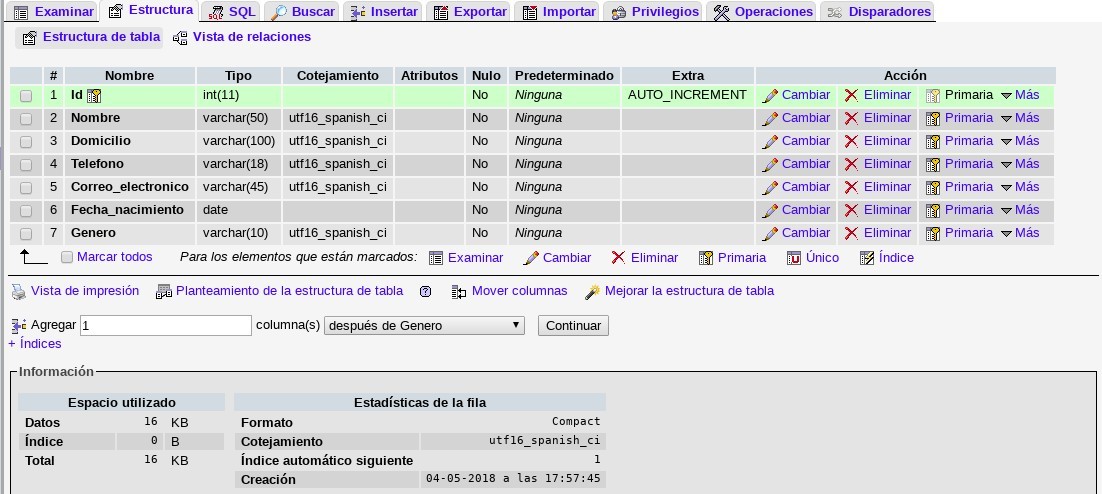Open the Privilegios tab
The width and height of the screenshot is (1102, 494).
(x=654, y=12)
